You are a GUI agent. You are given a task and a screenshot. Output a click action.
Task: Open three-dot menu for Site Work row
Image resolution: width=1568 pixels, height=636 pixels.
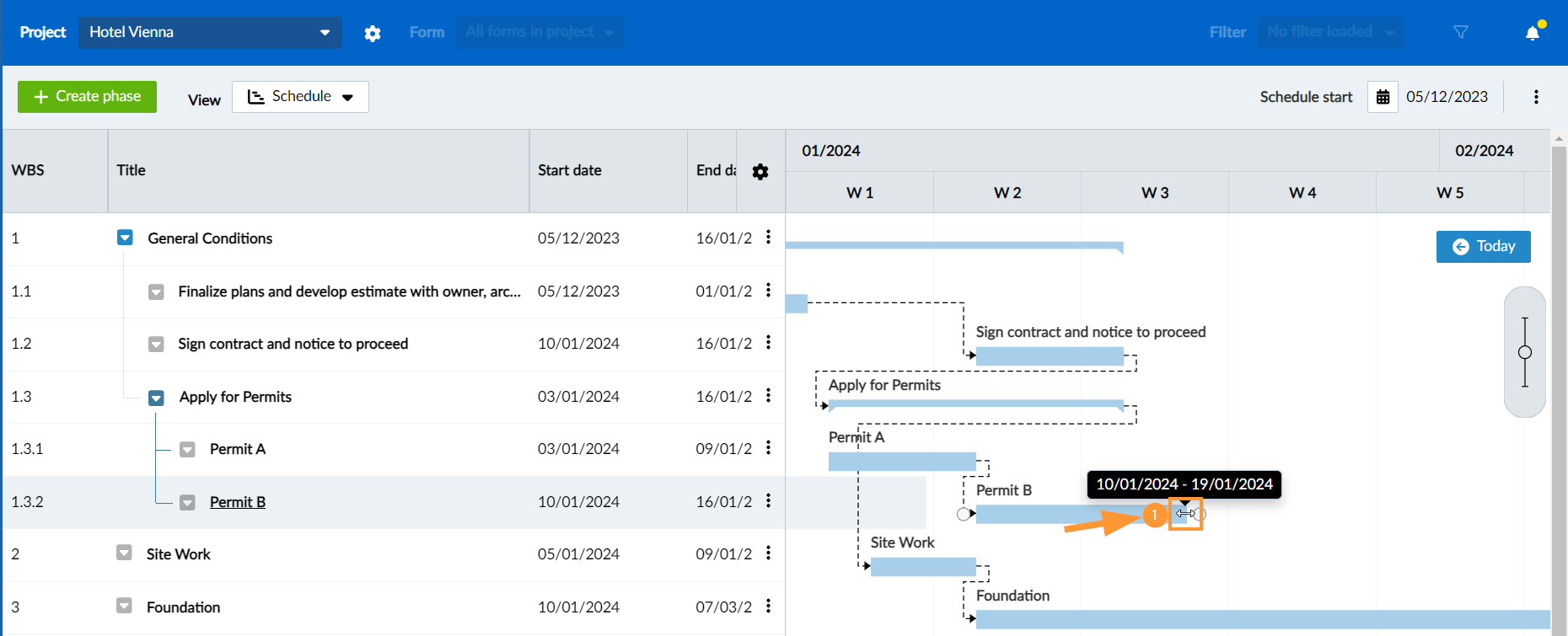768,553
